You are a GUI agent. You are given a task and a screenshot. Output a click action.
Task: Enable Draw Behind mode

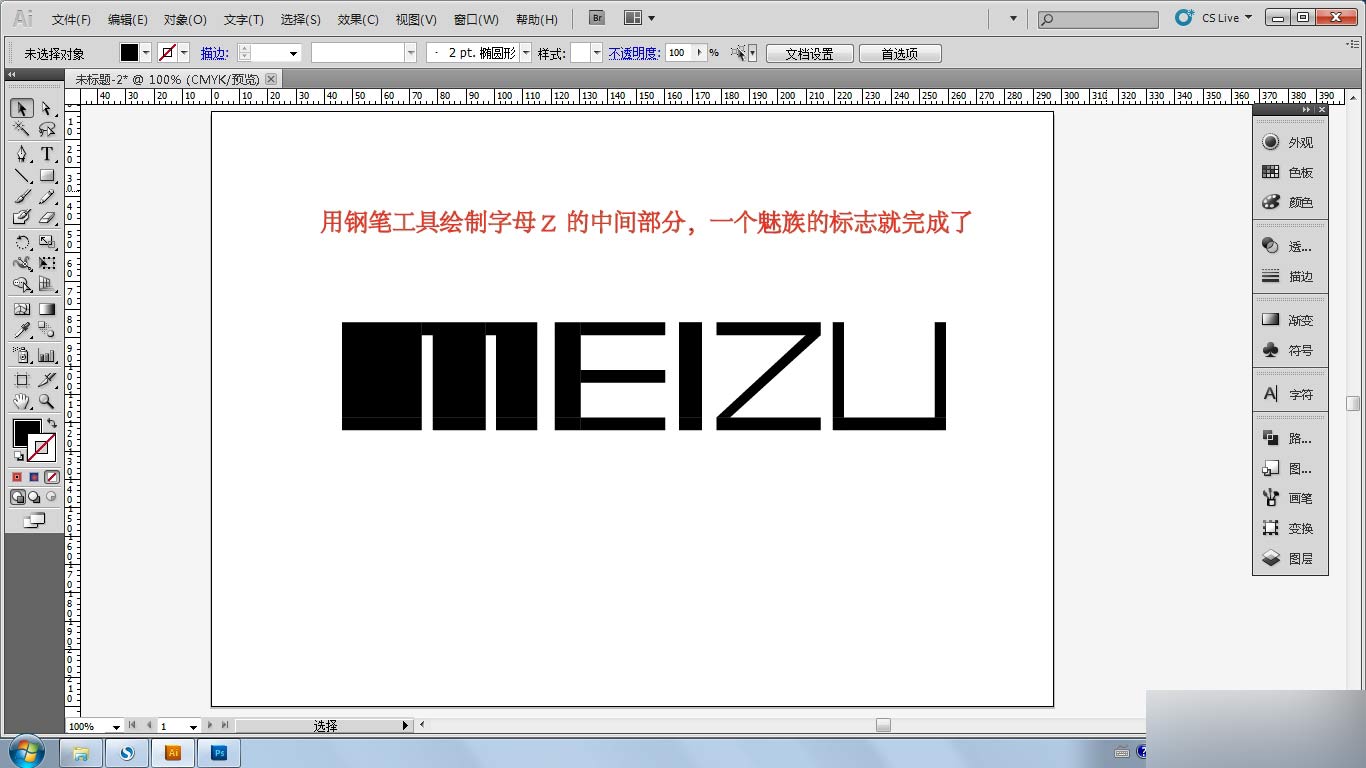(34, 497)
